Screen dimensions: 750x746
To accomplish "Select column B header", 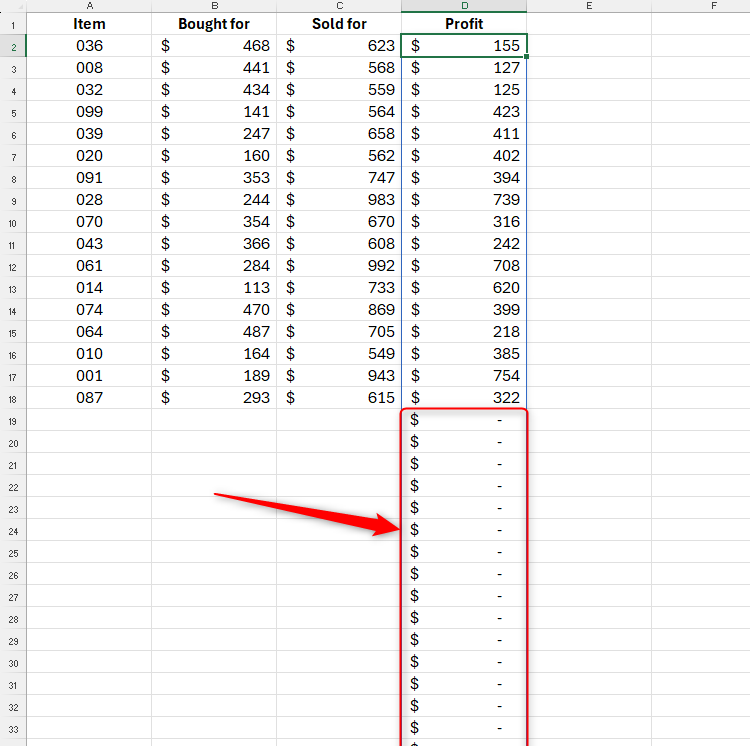I will 214,6.
